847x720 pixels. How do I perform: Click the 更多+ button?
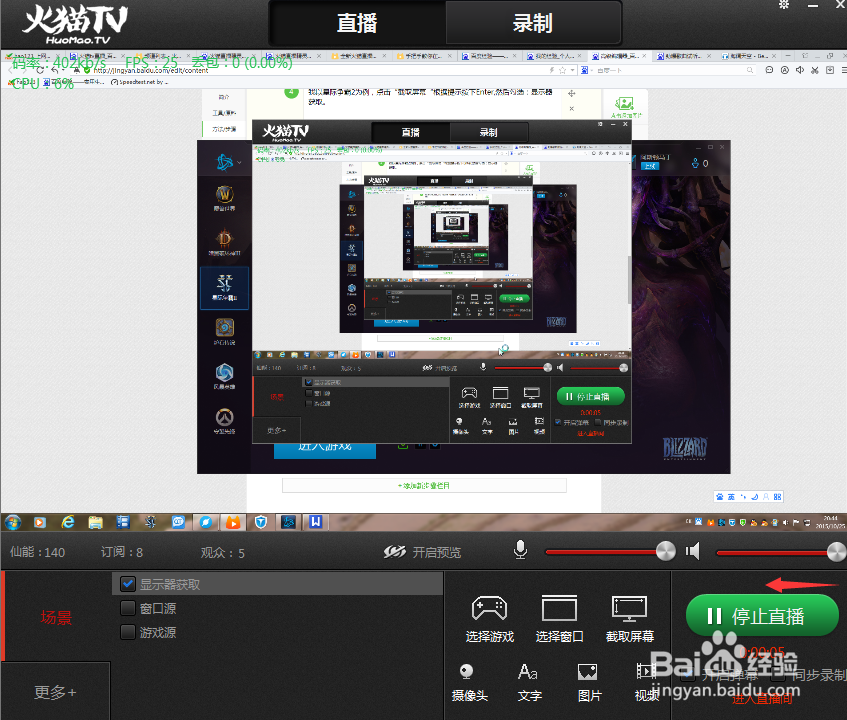click(55, 692)
